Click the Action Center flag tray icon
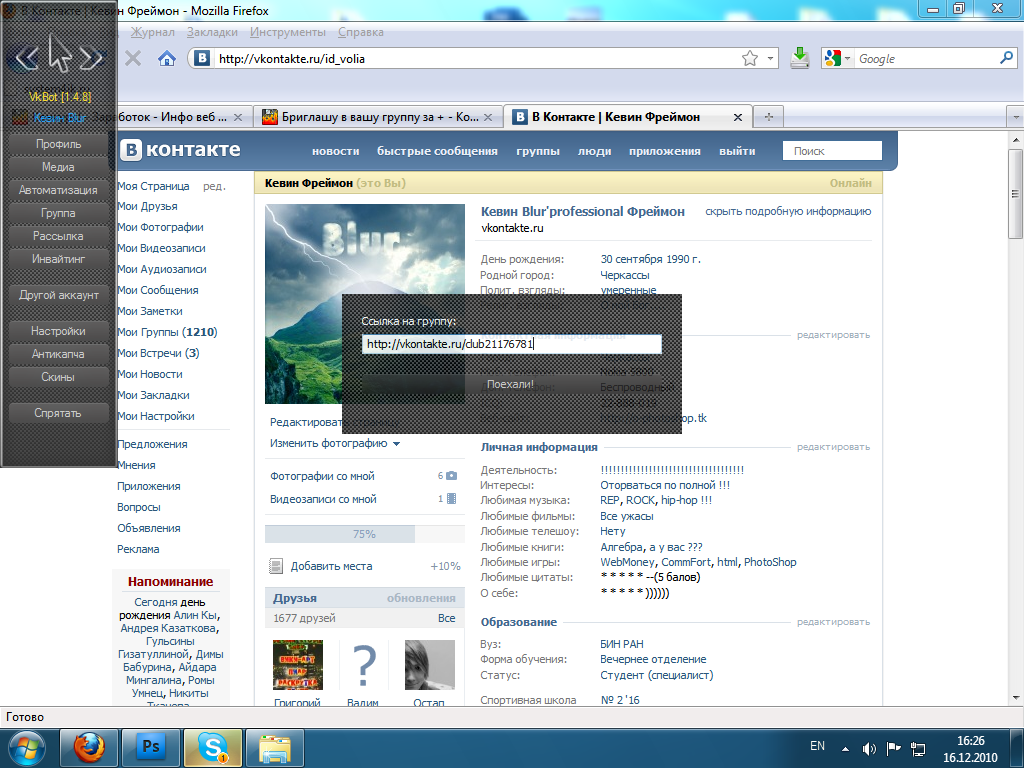Image resolution: width=1024 pixels, height=768 pixels. click(x=893, y=748)
